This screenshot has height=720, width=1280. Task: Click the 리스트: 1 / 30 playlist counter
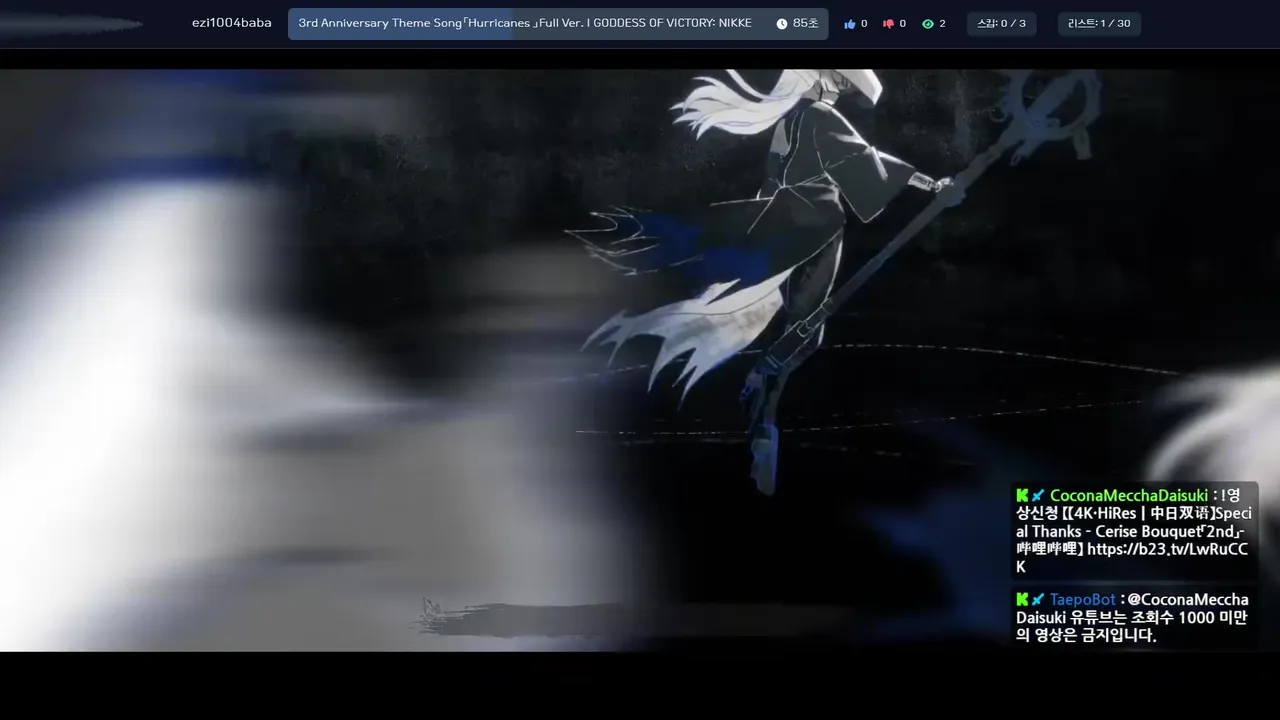1099,24
